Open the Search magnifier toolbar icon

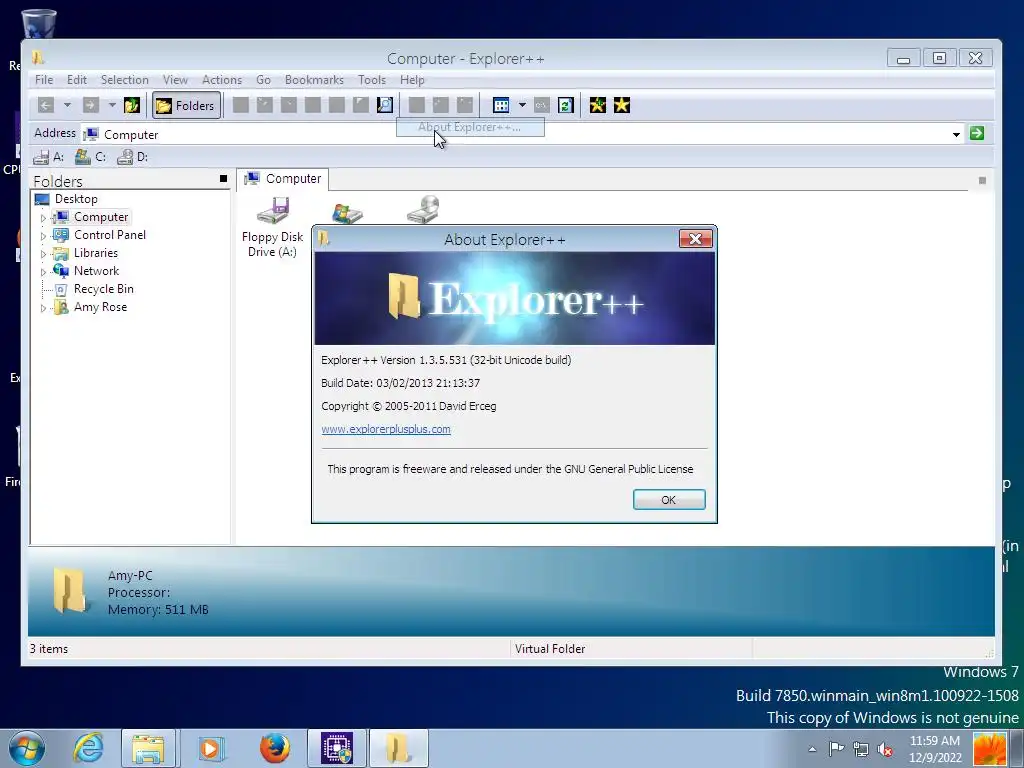point(385,105)
